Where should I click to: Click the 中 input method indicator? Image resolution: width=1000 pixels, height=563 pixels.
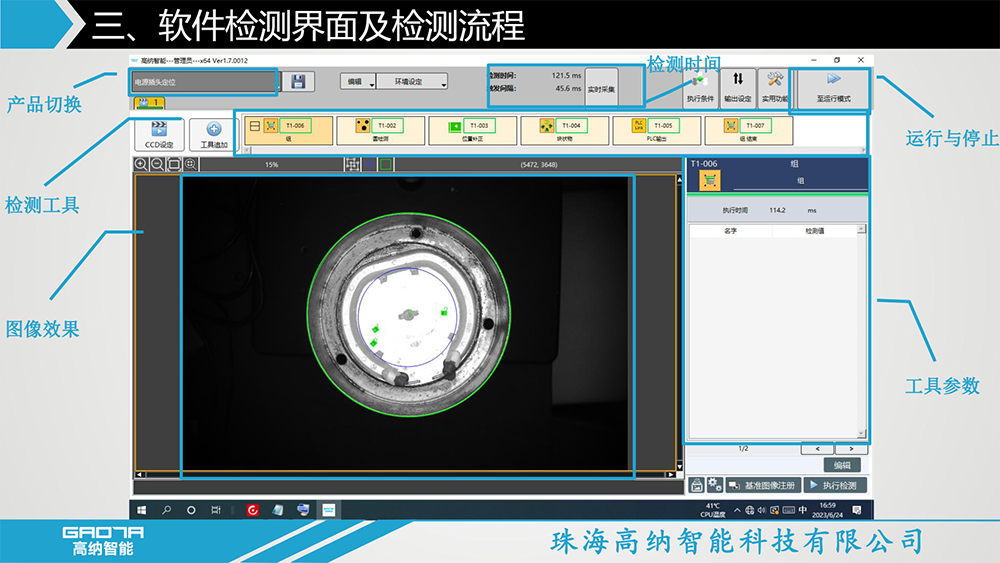tap(802, 510)
